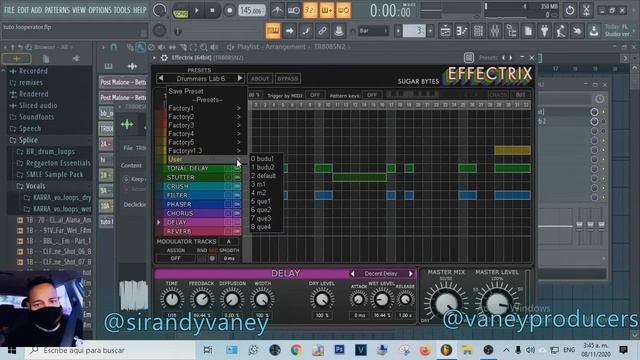Open Factory3 preset submenu
Screen dimensions: 640x360
pyautogui.click(x=206, y=125)
